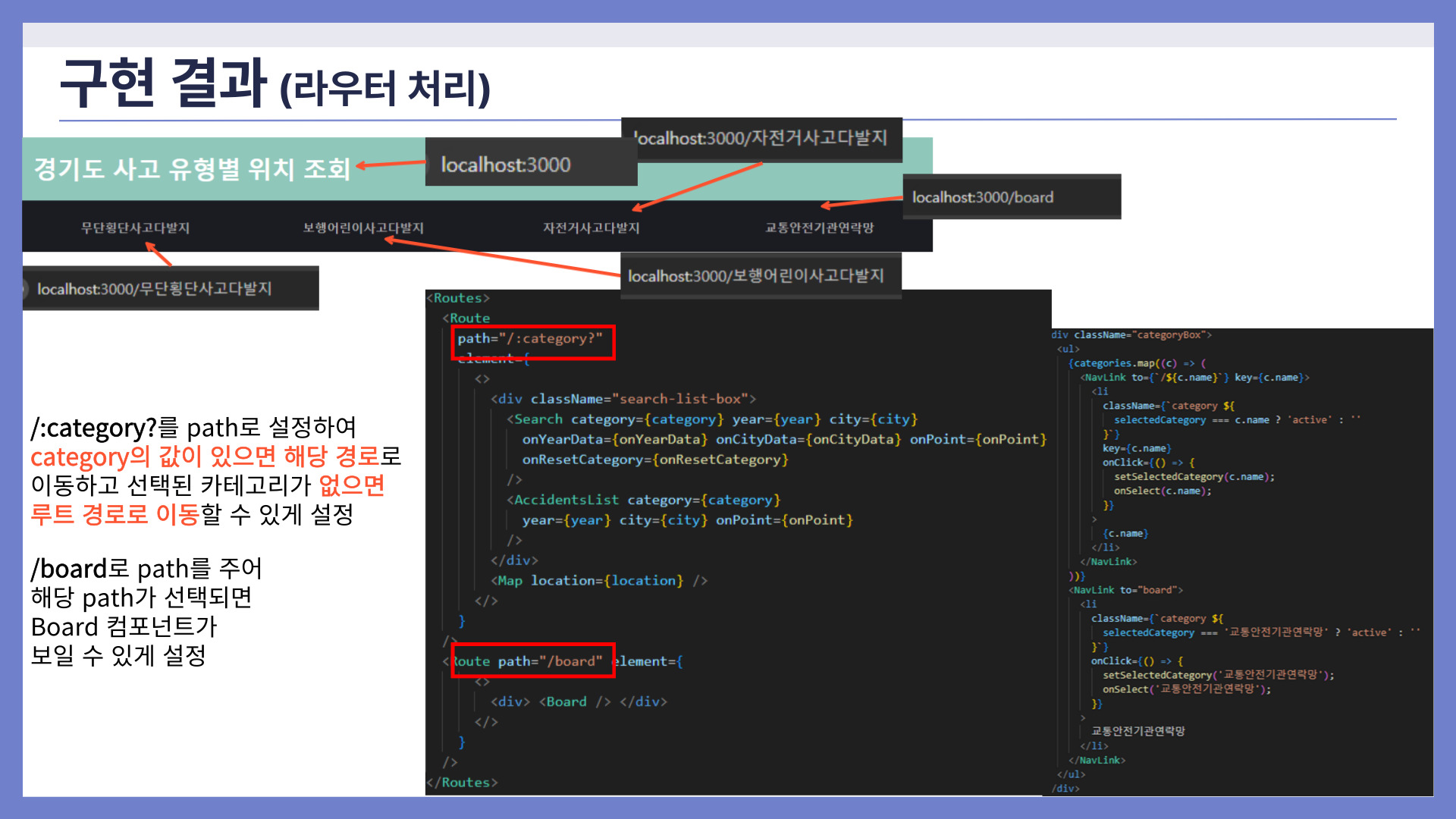Click the first selectedCategory === c.name line
Viewport: 1456px width, 819px height.
click(1237, 419)
